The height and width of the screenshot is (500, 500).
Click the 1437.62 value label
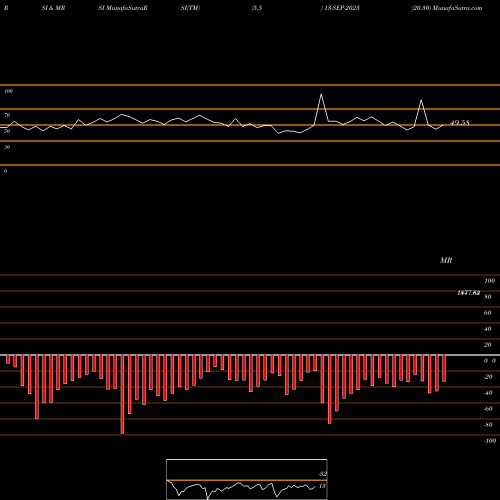point(469,293)
